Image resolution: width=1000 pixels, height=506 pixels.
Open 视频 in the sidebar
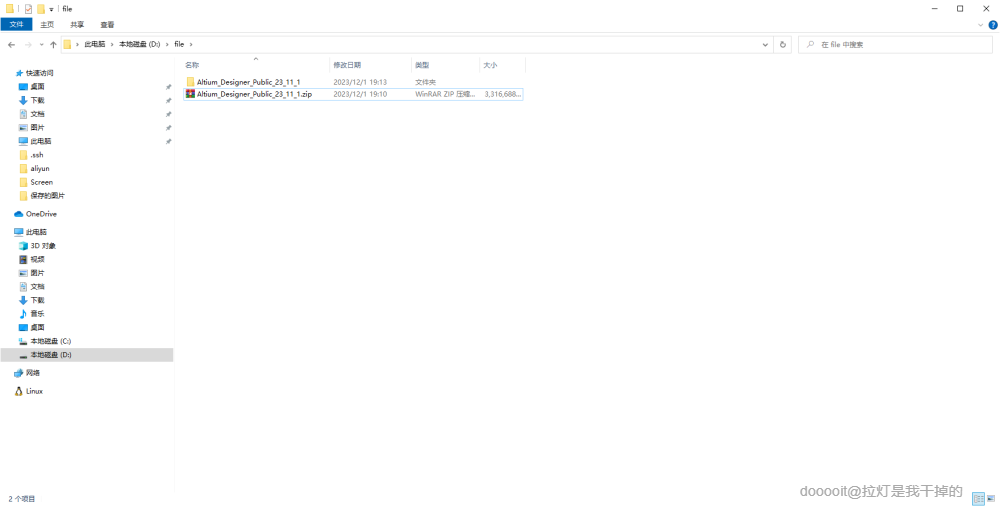[x=38, y=259]
